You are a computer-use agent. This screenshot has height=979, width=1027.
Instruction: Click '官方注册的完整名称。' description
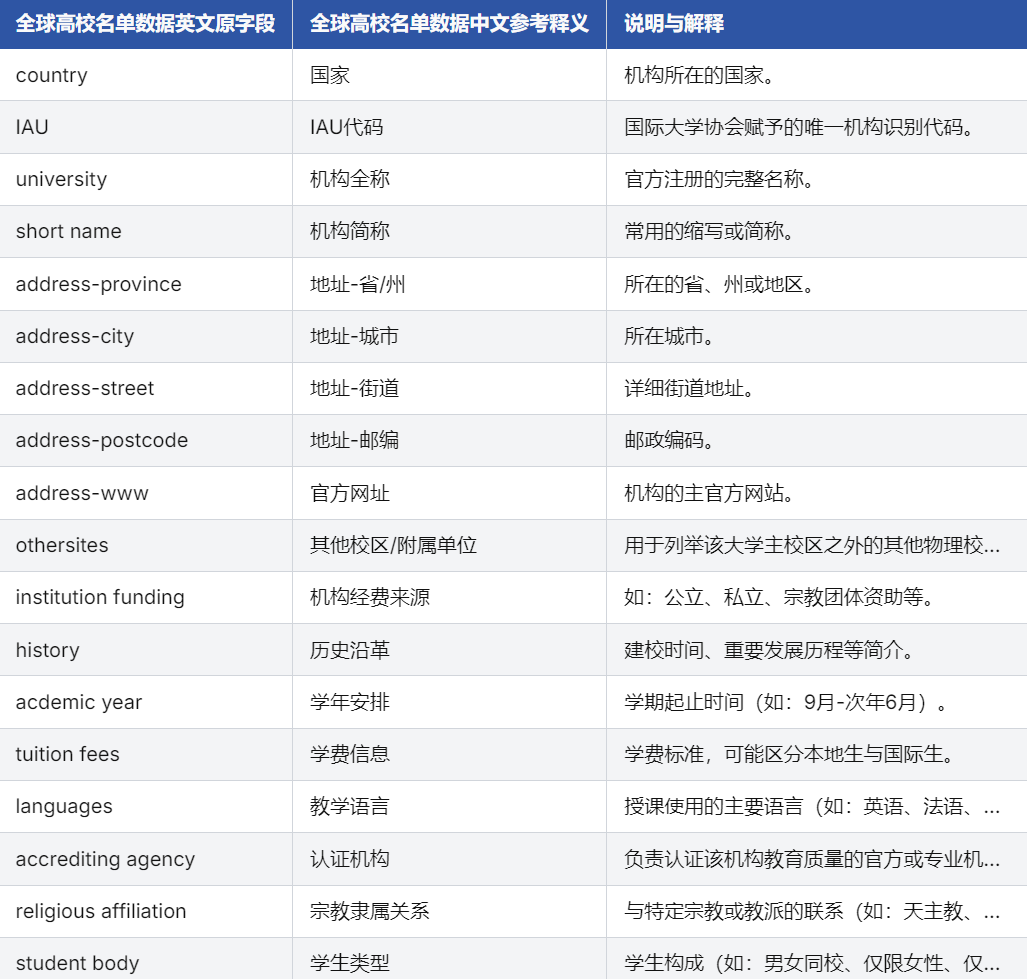coord(719,179)
